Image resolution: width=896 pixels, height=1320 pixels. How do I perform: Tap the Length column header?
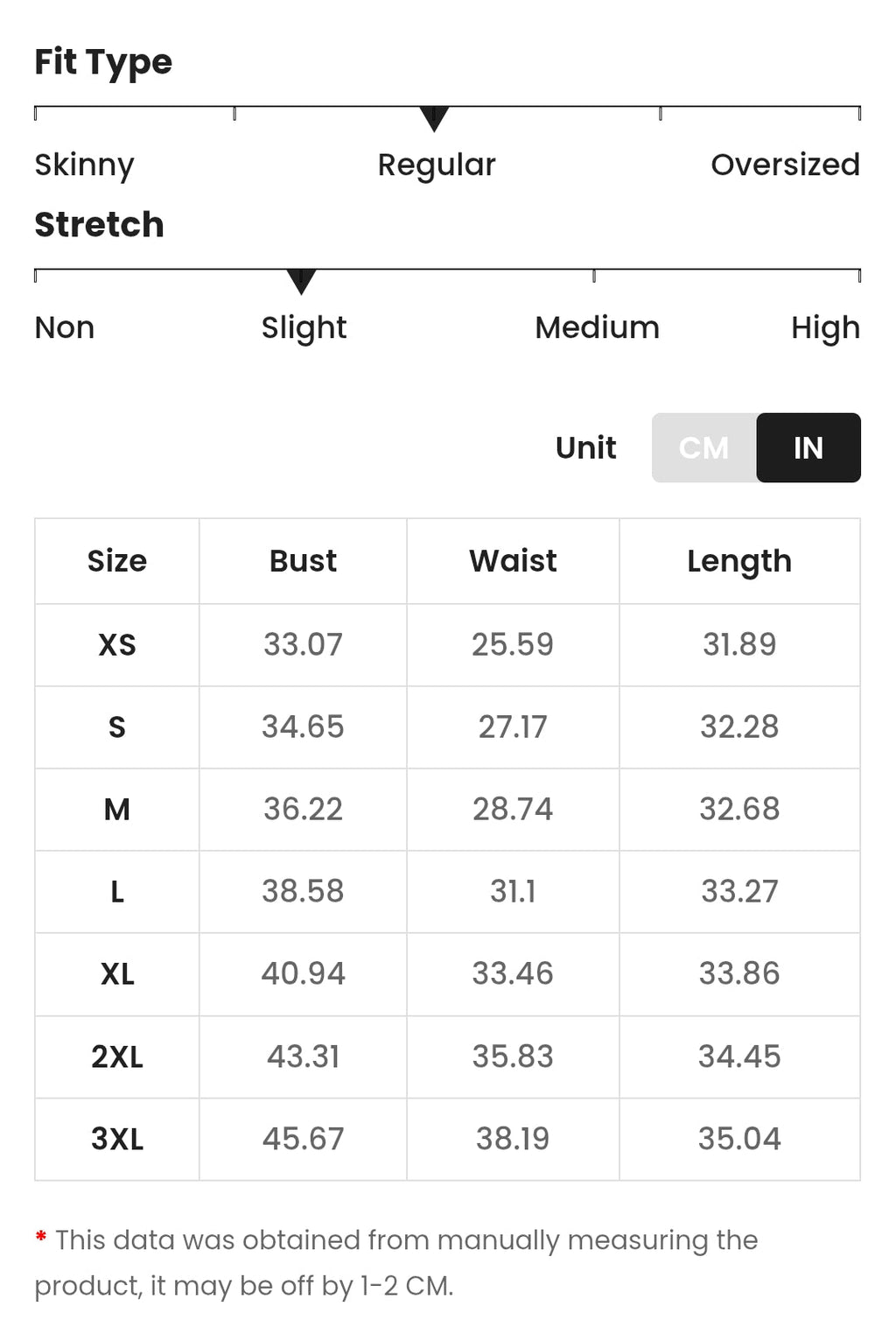pos(739,561)
